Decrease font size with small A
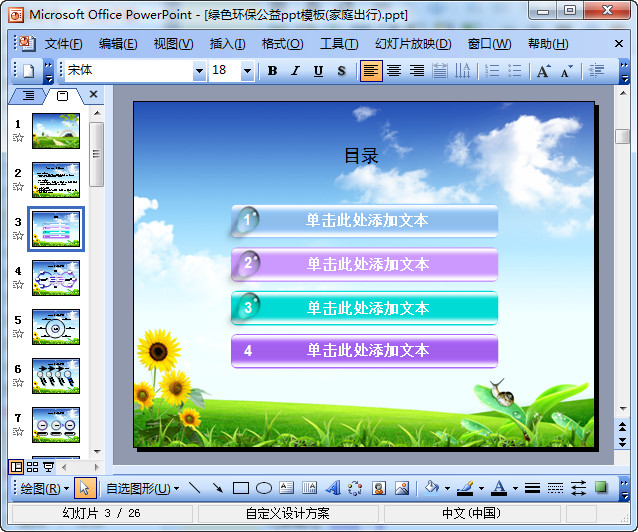The width and height of the screenshot is (638, 532). [566, 71]
